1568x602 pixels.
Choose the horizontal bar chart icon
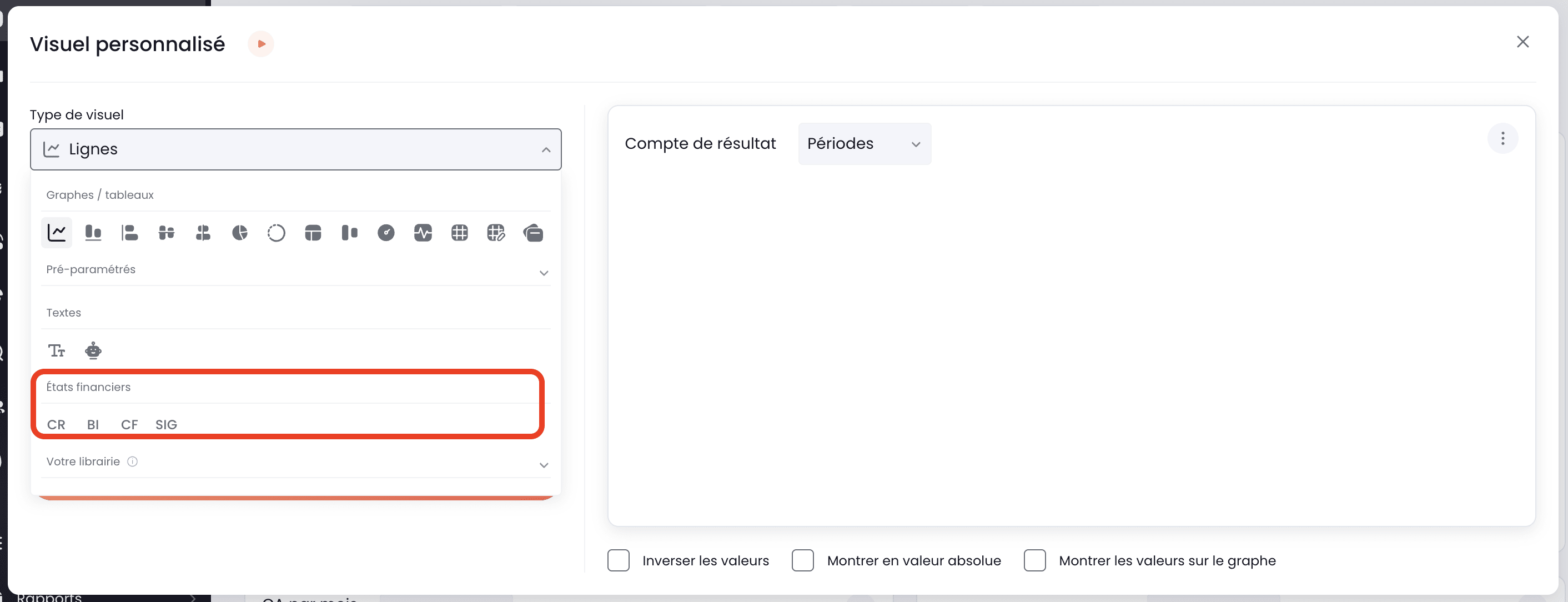pos(130,233)
